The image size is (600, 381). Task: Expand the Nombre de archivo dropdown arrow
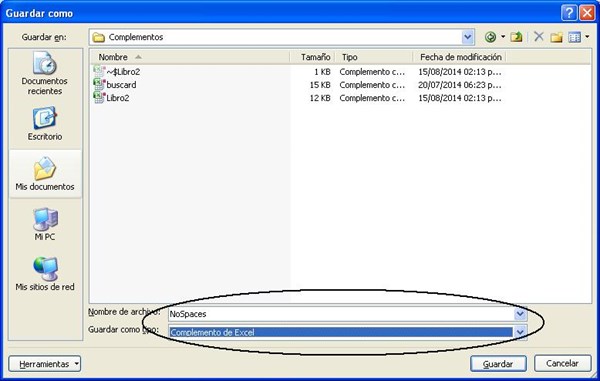pyautogui.click(x=520, y=314)
